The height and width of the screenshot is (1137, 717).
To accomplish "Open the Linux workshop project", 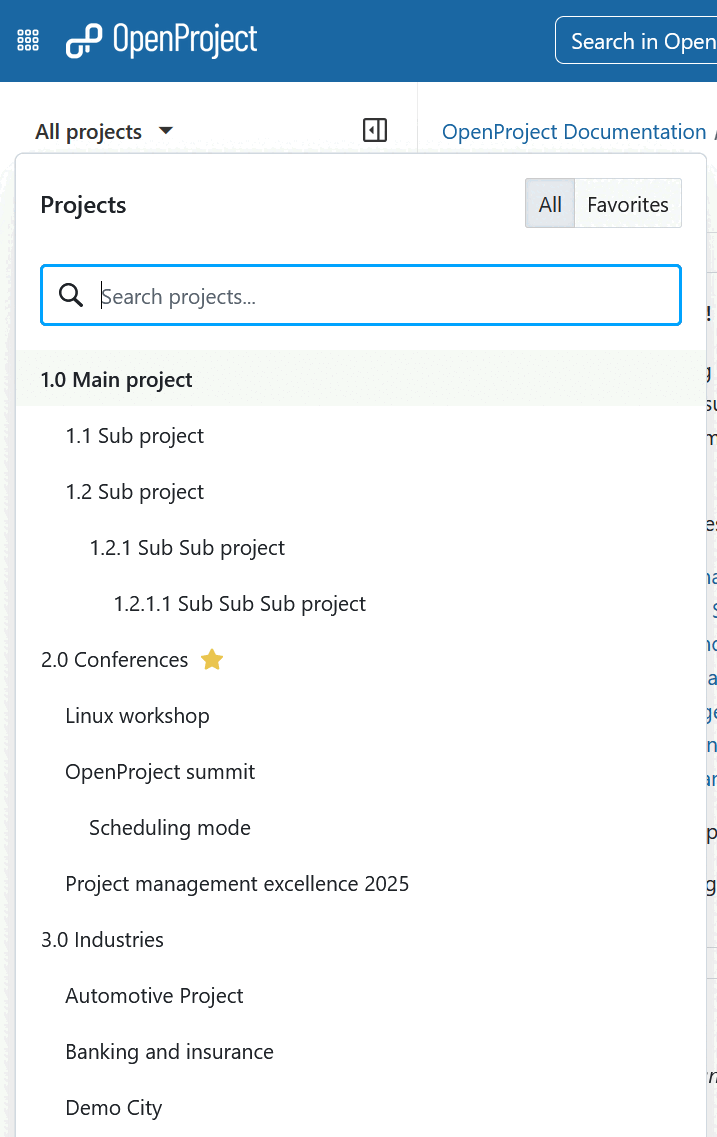I will click(137, 715).
